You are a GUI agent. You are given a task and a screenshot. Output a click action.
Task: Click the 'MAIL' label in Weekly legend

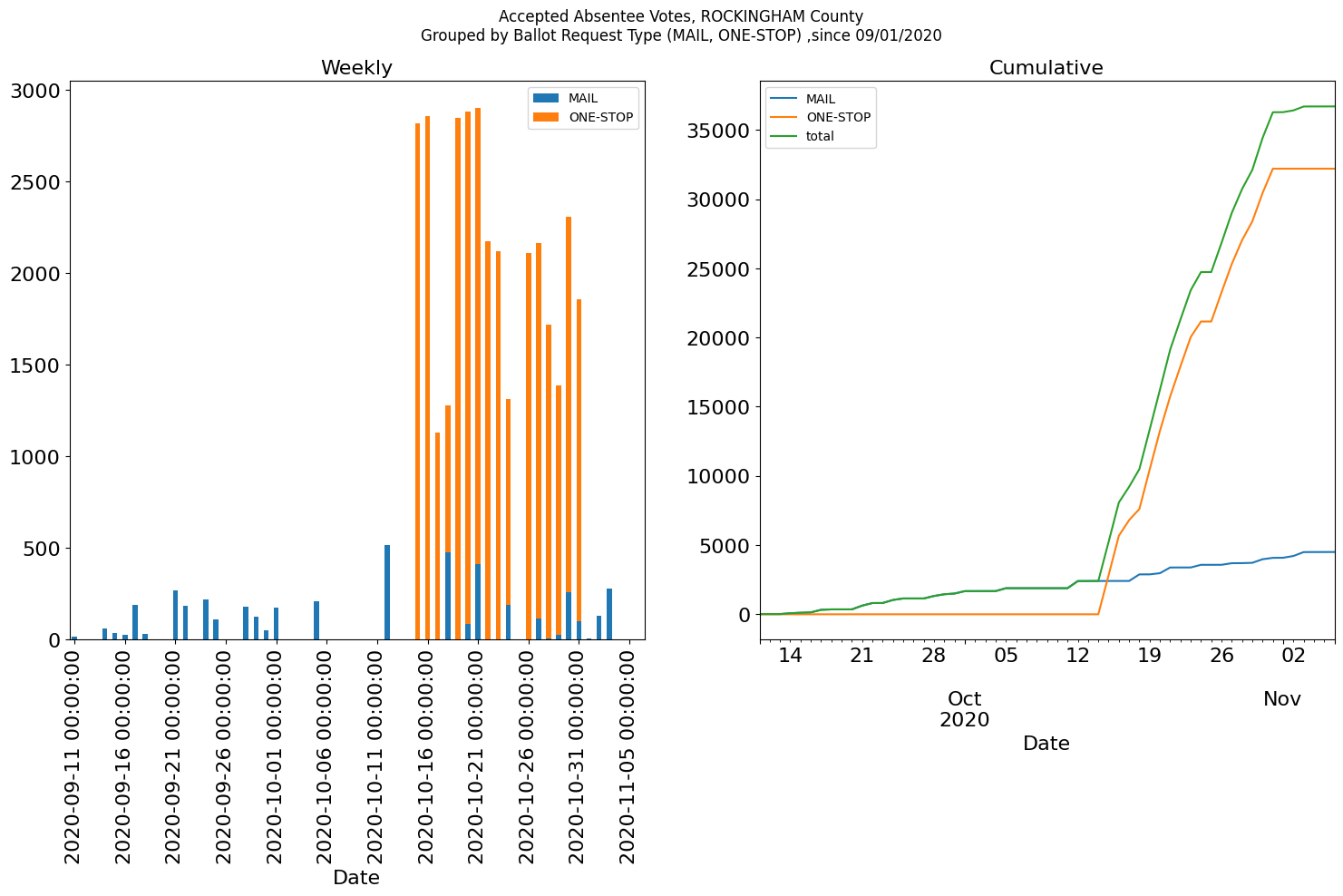[x=583, y=98]
